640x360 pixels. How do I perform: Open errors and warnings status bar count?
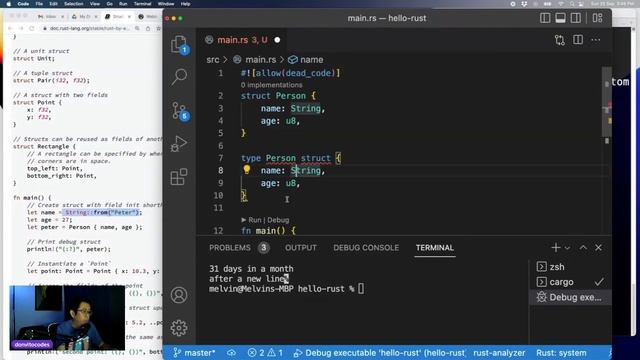pos(265,353)
